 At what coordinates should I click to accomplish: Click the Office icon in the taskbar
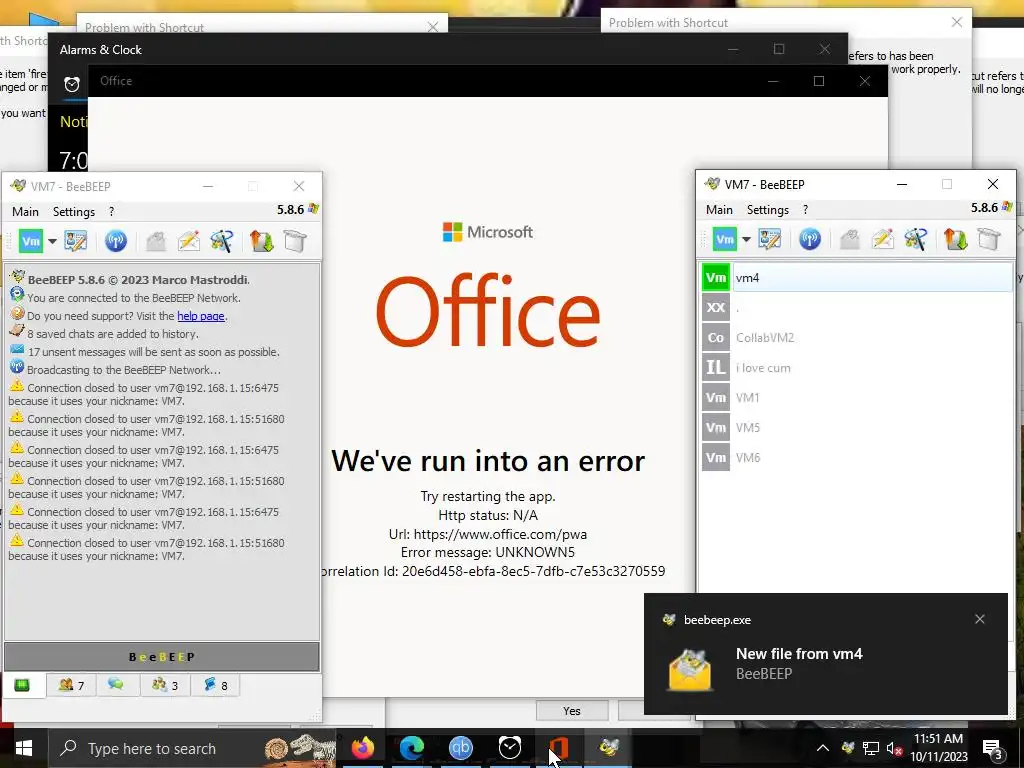click(559, 748)
